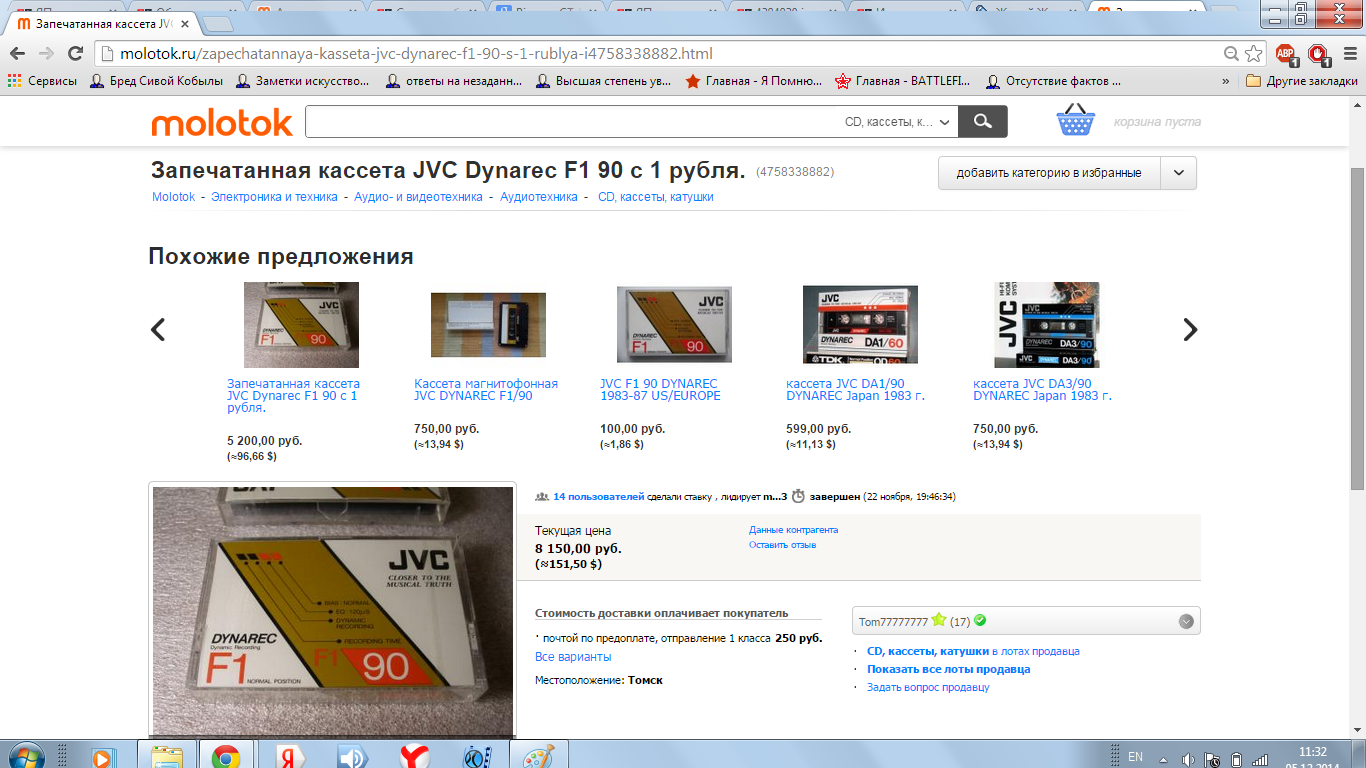Open the Paint palette taskbar icon
1366x768 pixels.
click(539, 757)
